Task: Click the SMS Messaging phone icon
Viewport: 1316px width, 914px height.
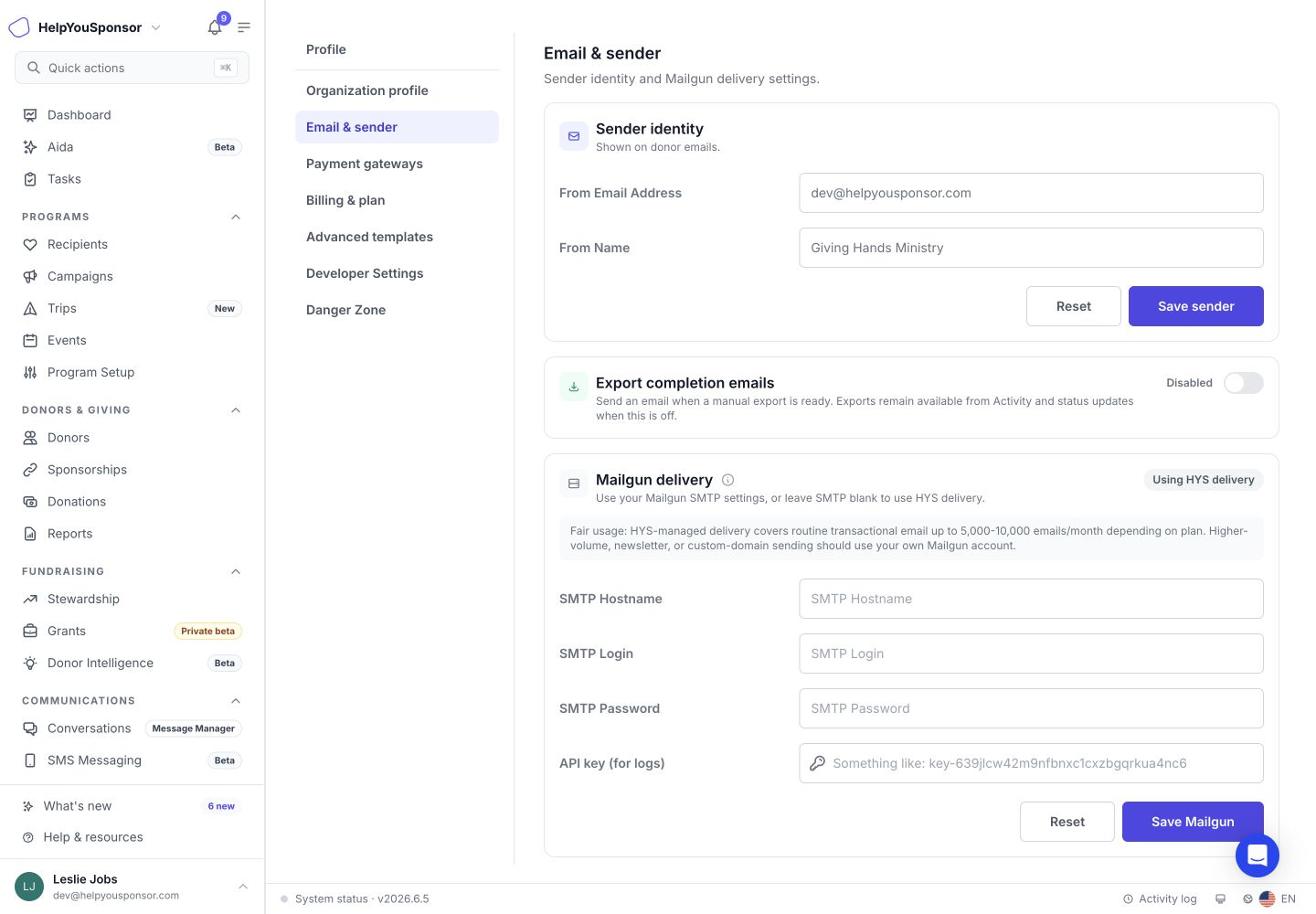Action: point(30,760)
